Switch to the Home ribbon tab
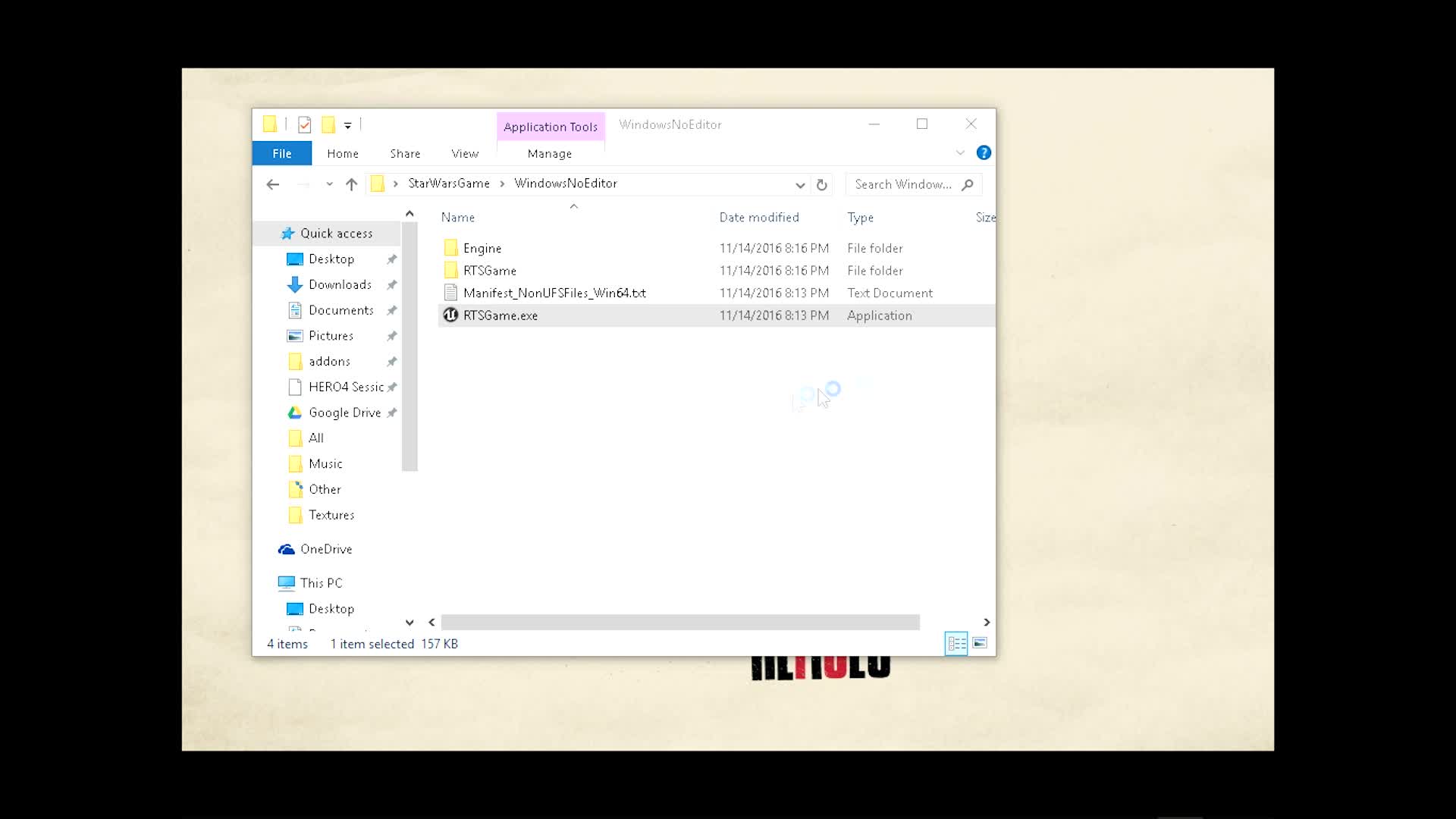The image size is (1456, 819). (x=343, y=153)
